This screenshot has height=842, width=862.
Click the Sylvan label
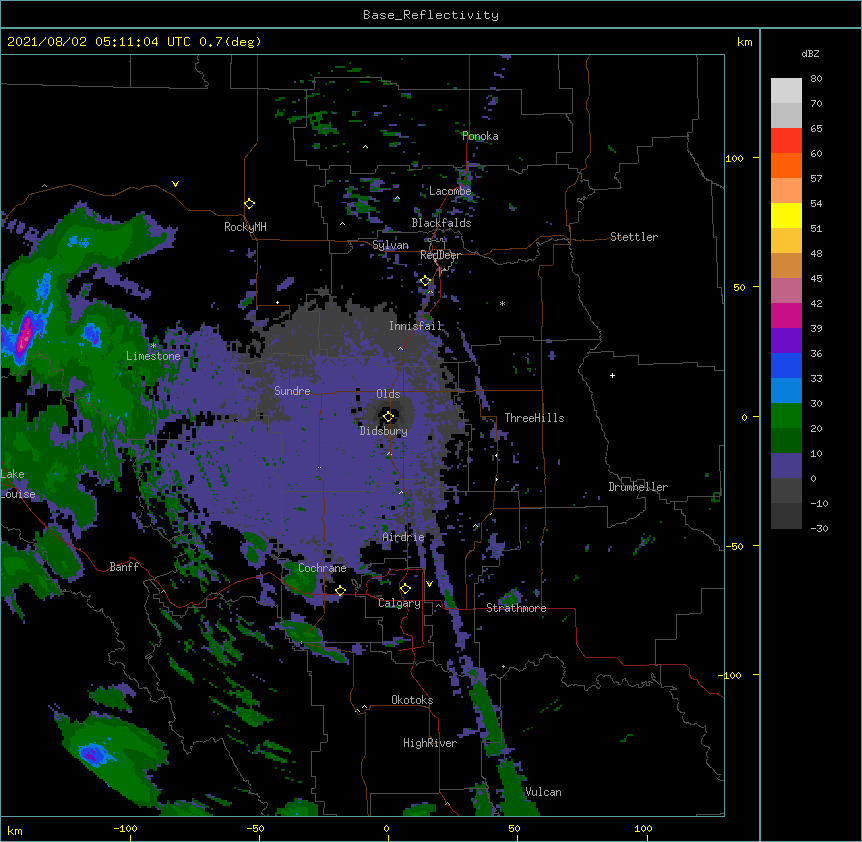click(390, 245)
